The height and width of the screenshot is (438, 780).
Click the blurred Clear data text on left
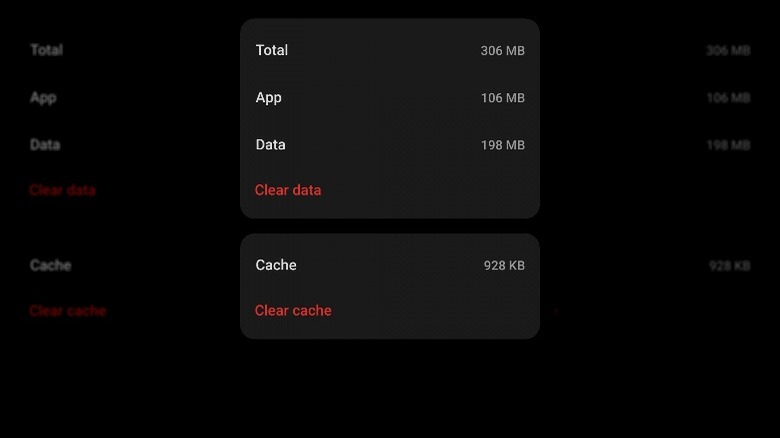(x=62, y=190)
